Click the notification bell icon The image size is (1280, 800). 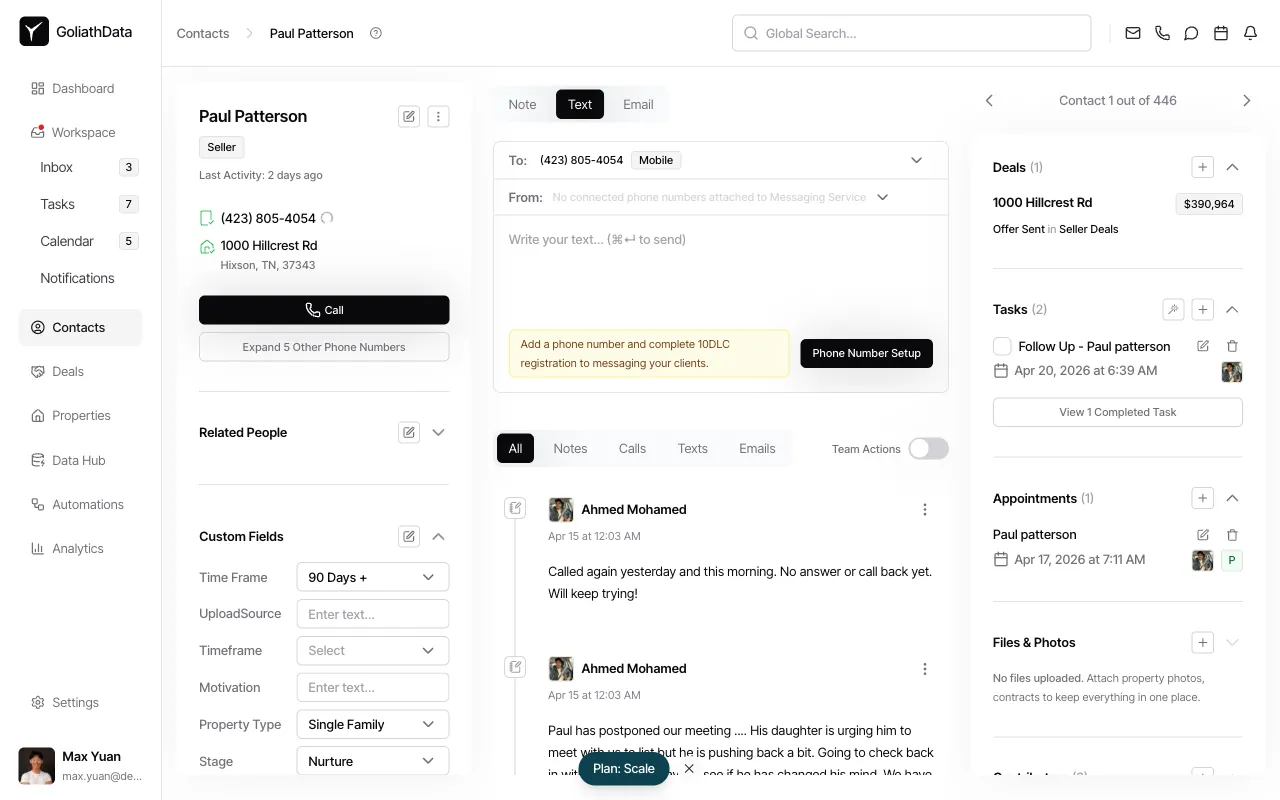click(x=1250, y=33)
